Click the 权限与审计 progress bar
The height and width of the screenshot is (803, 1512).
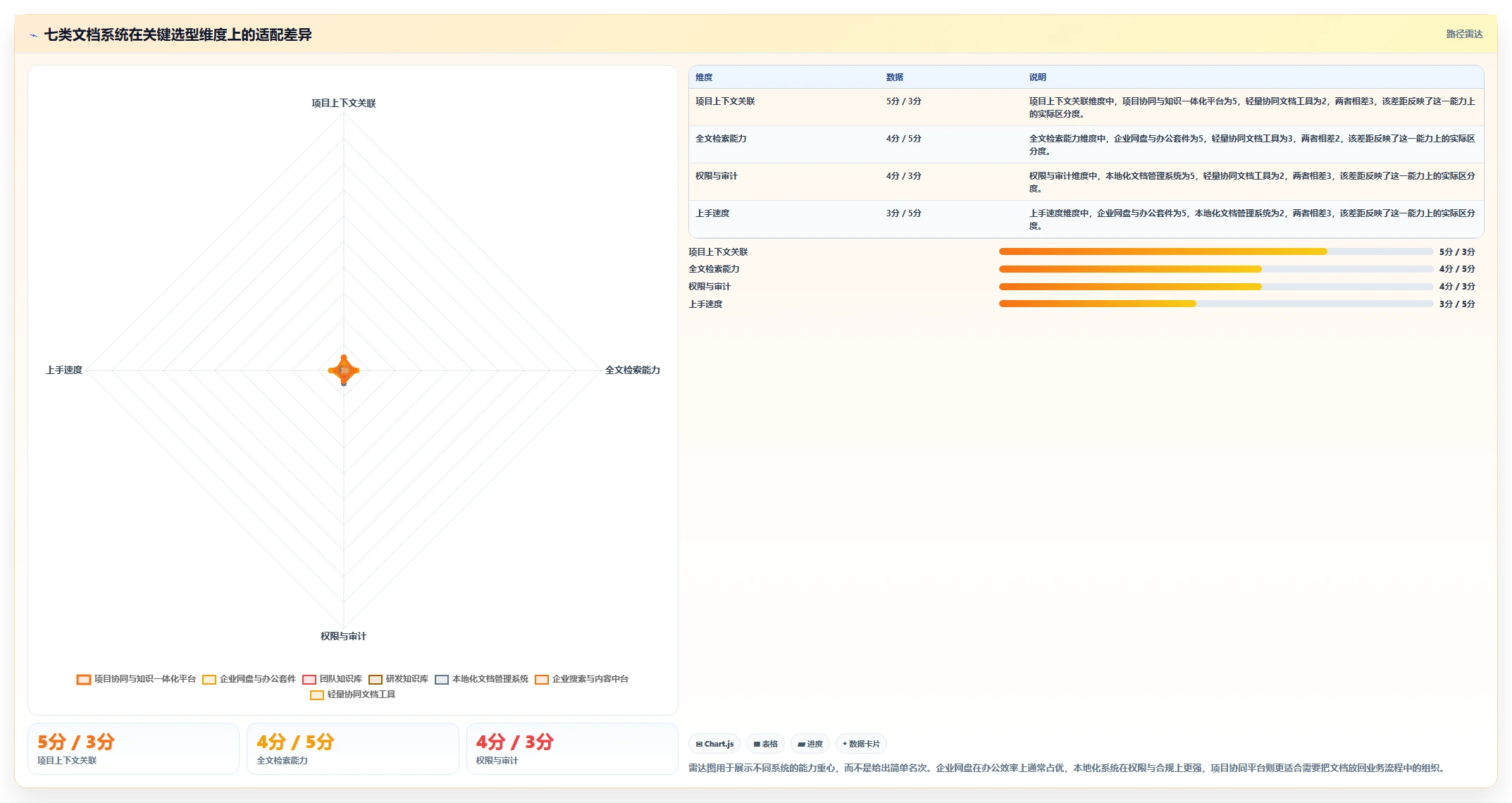click(x=1216, y=287)
